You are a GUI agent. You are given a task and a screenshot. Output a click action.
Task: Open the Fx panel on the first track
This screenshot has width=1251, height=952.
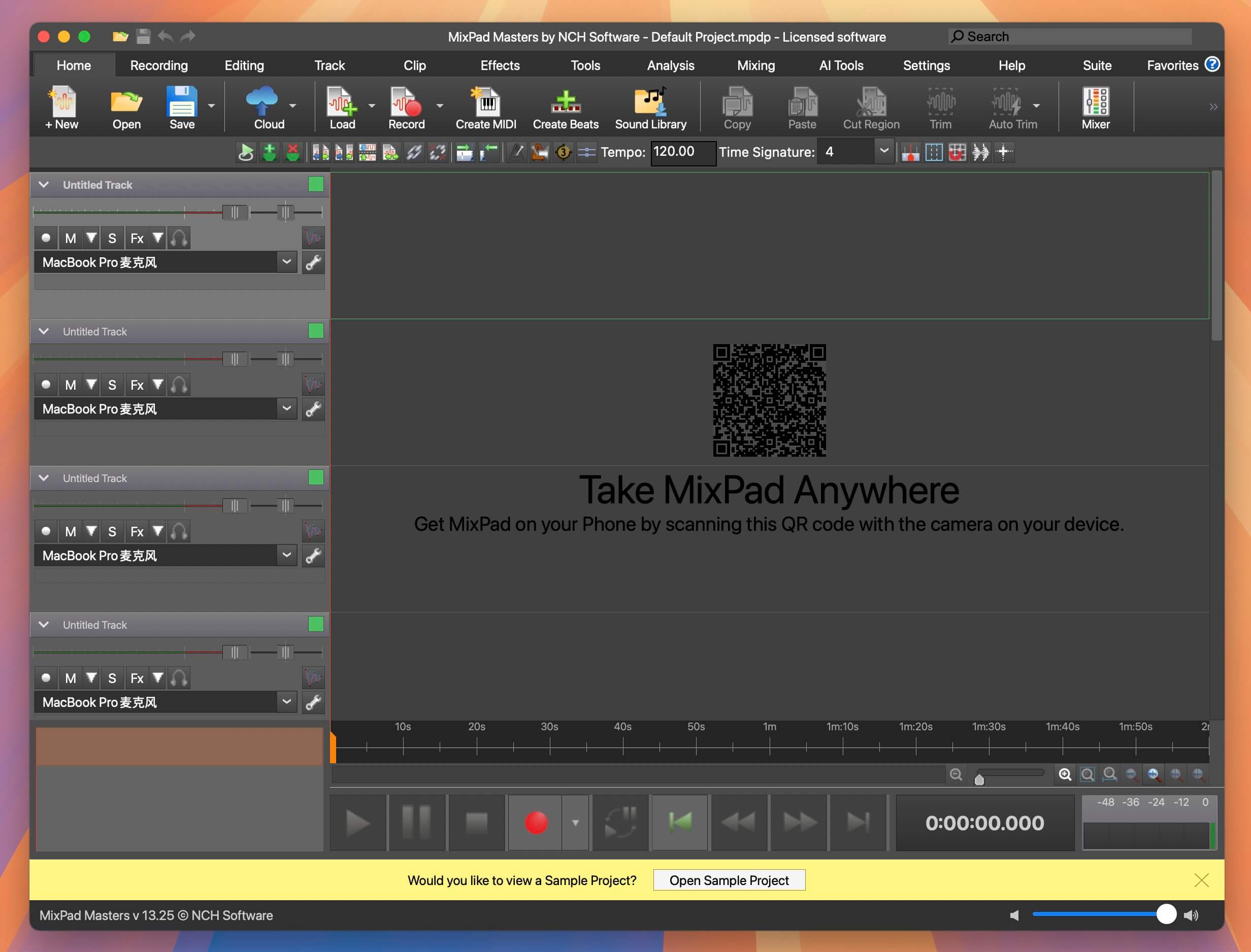click(137, 238)
